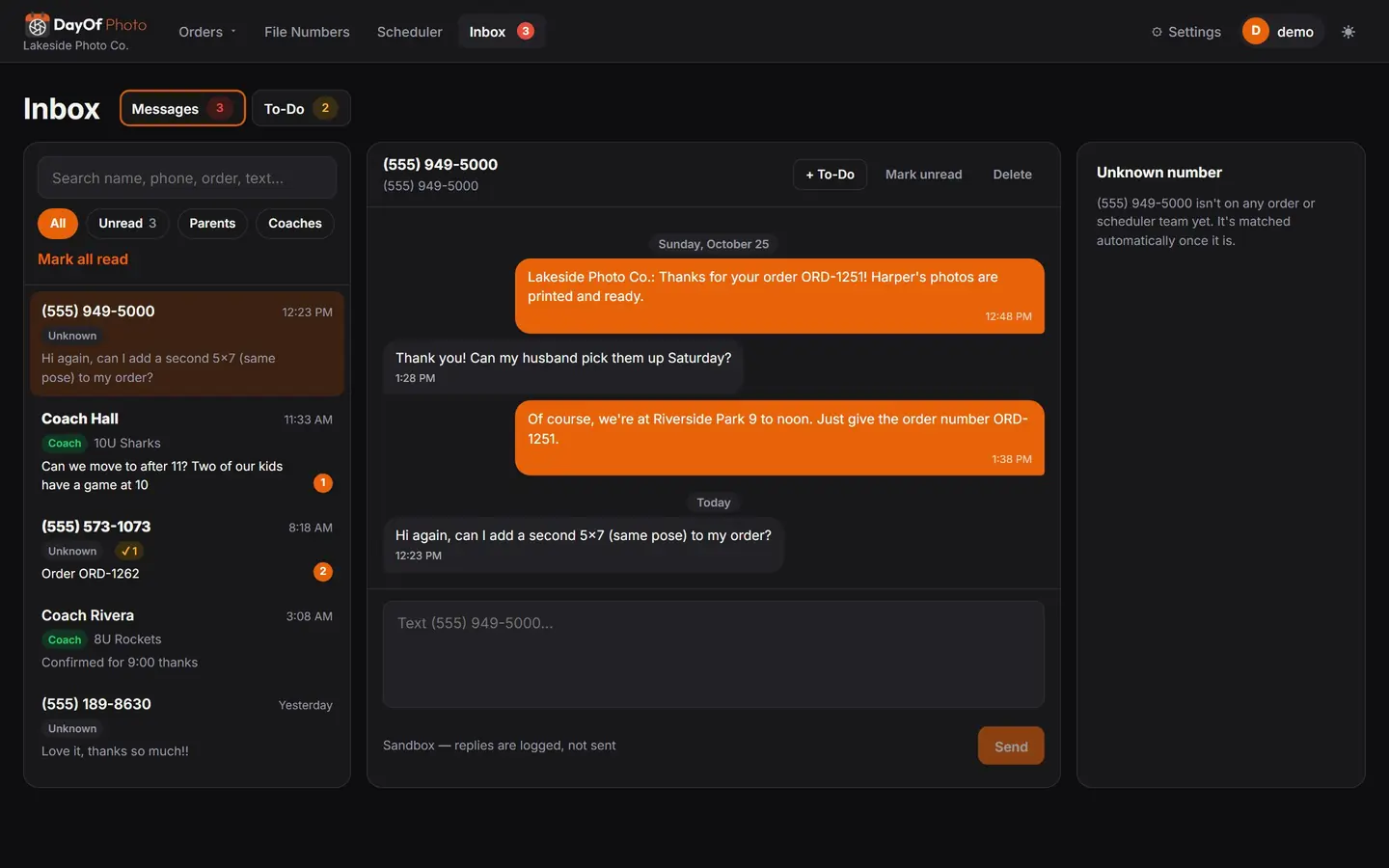The image size is (1389, 868).
Task: Filter conversations by Unread
Action: click(x=127, y=223)
